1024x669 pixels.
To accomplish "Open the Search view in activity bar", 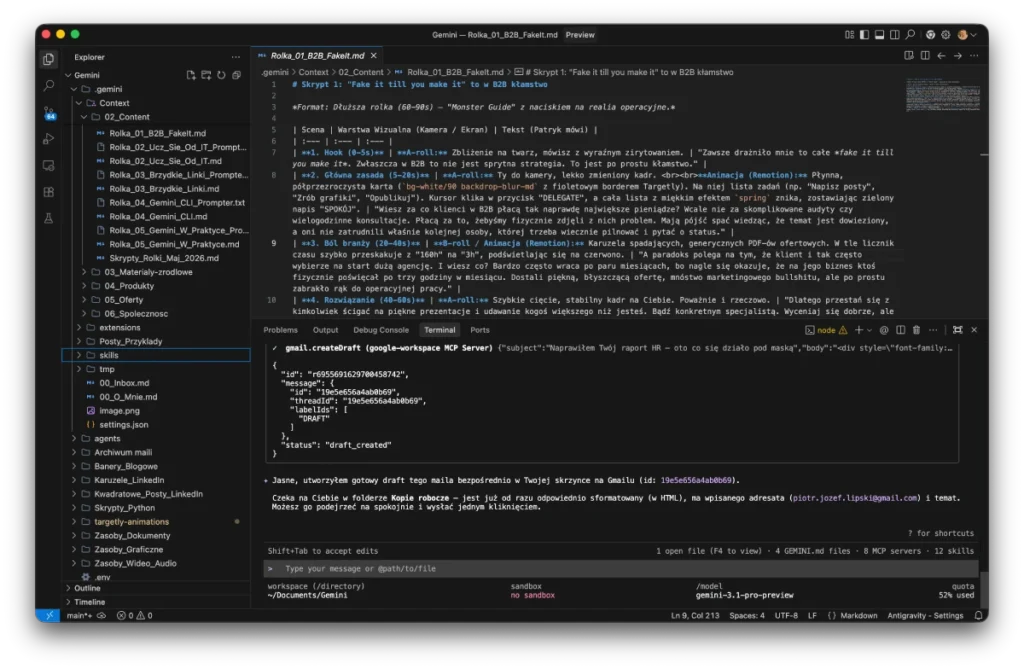I will (48, 86).
